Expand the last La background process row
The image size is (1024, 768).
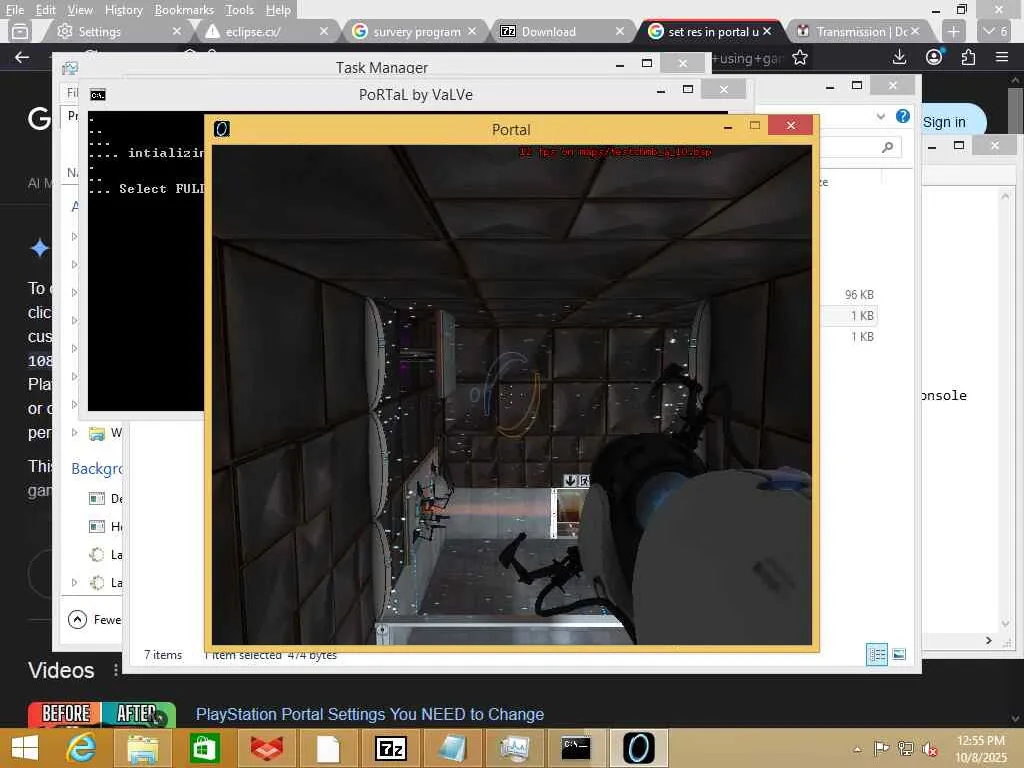[x=74, y=582]
